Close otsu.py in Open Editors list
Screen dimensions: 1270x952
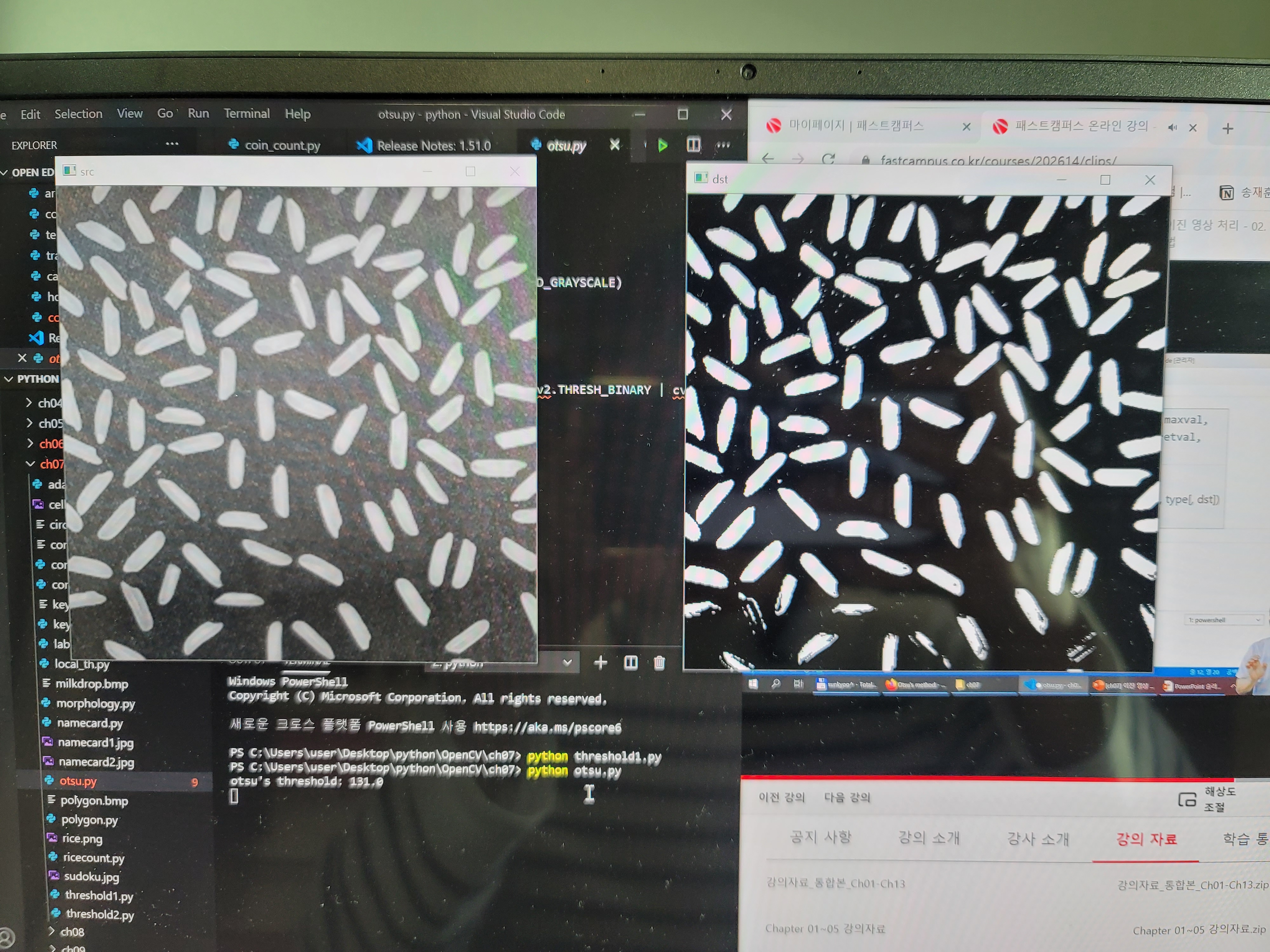tap(22, 358)
